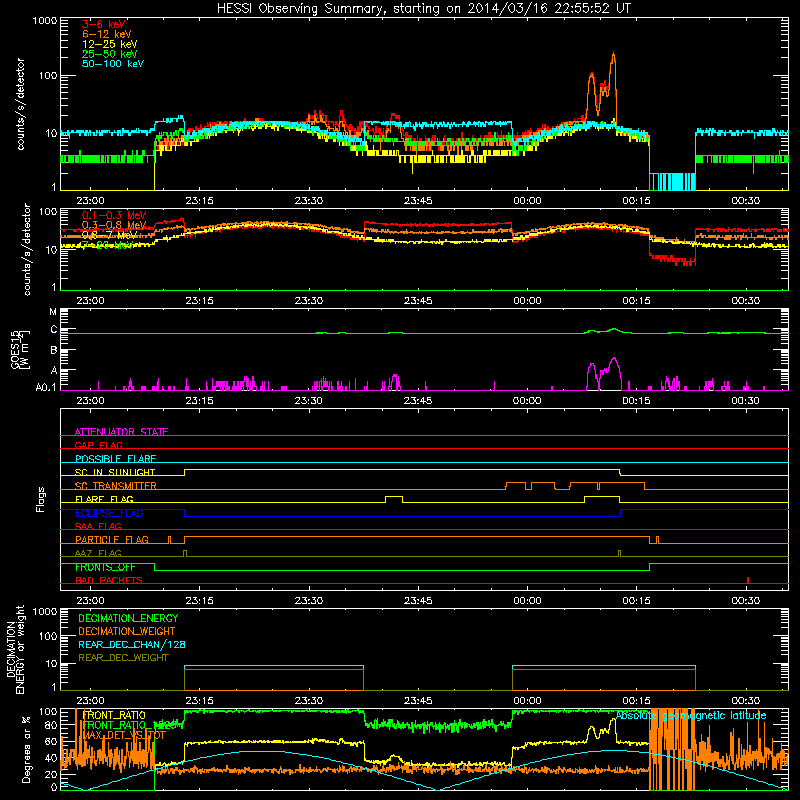The image size is (800, 800).
Task: Click the ATTENUATOR_STATE flag label
Action: click(121, 432)
